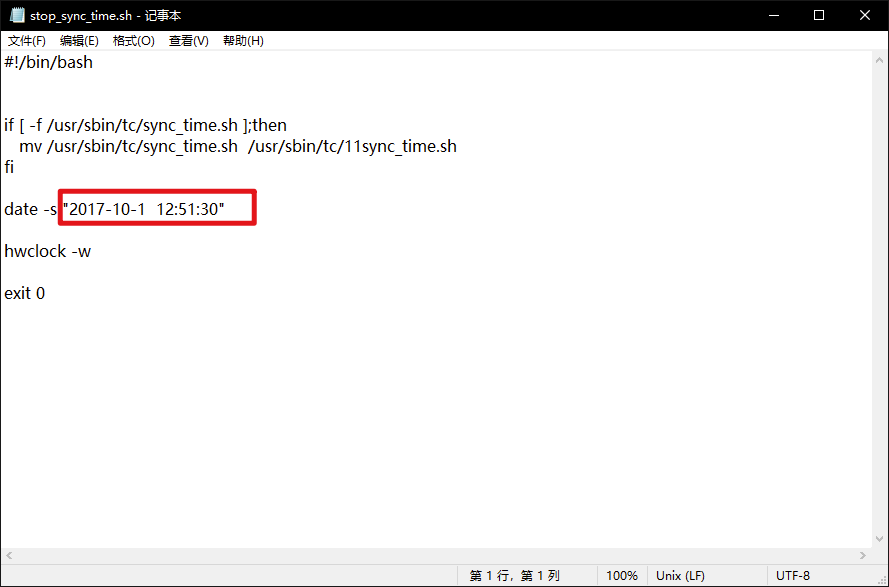Click the date string "2017-10-1 12:51:30"
The image size is (889, 587).
click(x=144, y=209)
